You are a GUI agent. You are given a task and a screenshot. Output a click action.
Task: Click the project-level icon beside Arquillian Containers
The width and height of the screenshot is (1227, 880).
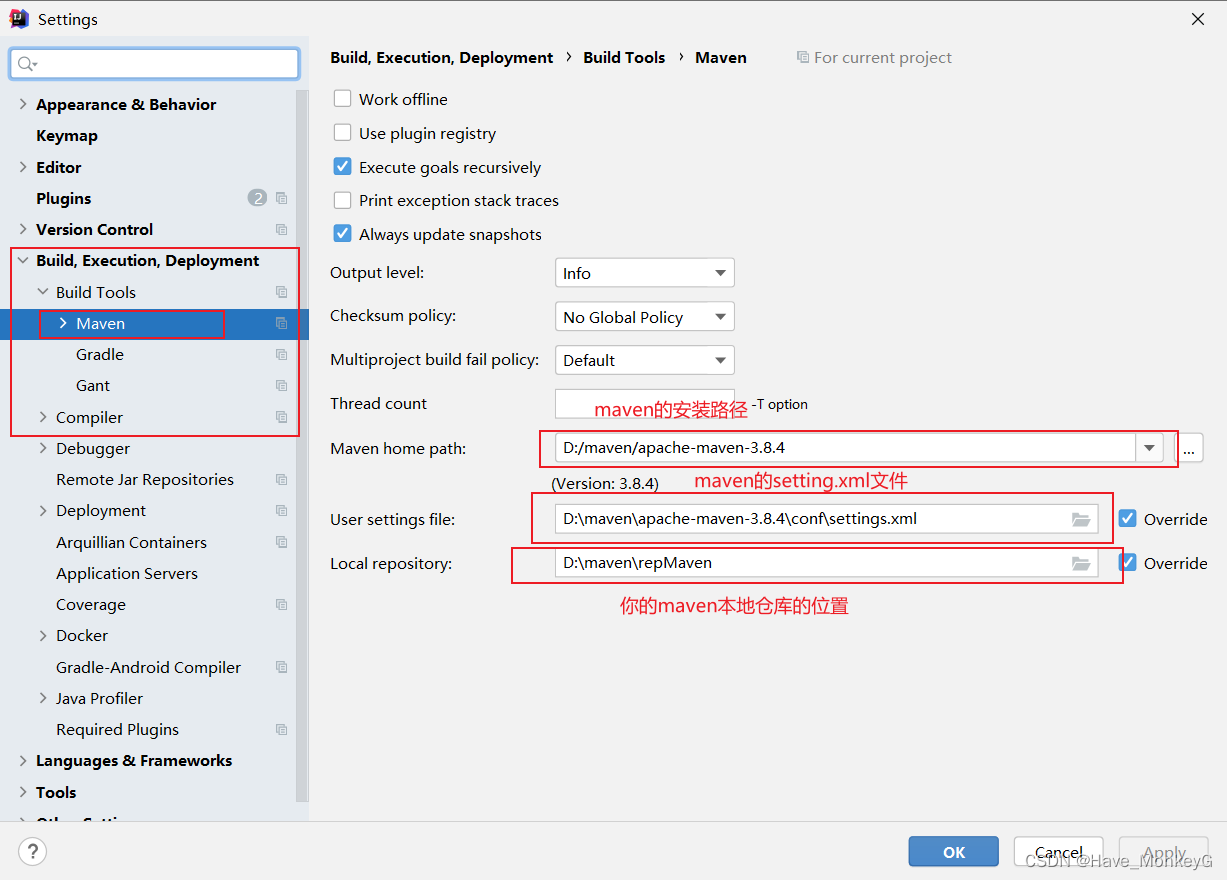tap(281, 542)
